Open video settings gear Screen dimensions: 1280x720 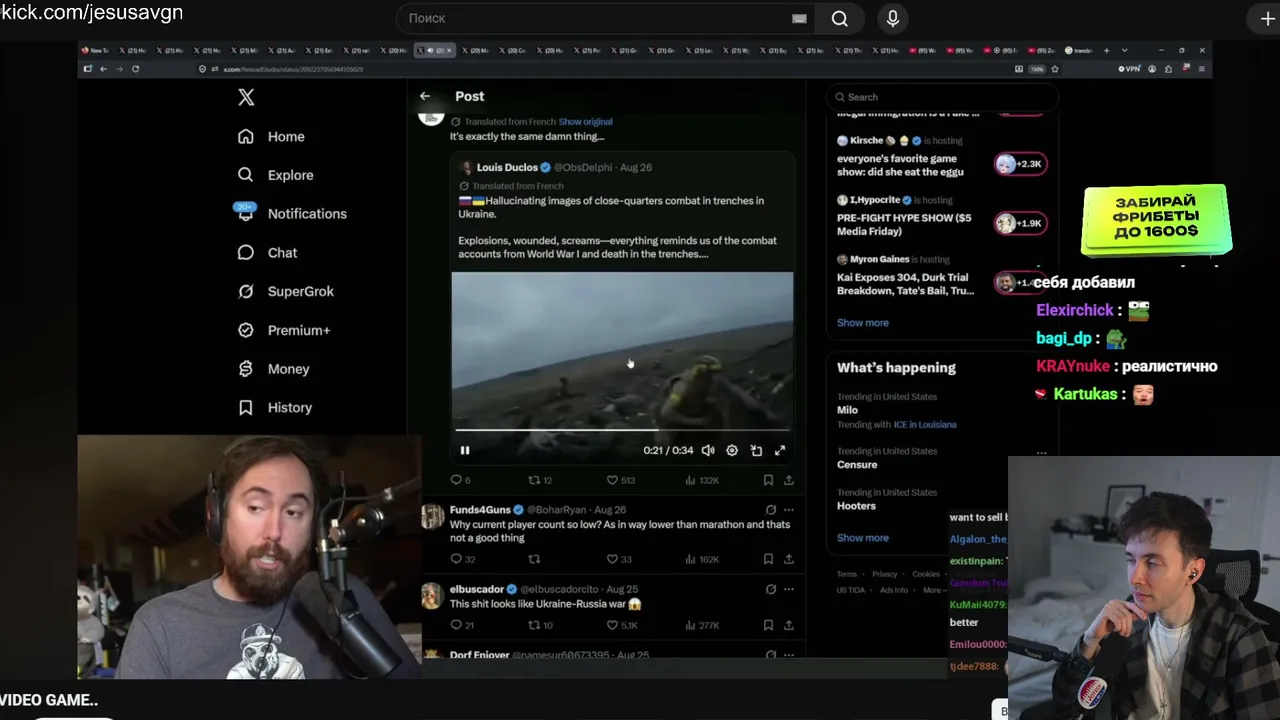pos(732,450)
